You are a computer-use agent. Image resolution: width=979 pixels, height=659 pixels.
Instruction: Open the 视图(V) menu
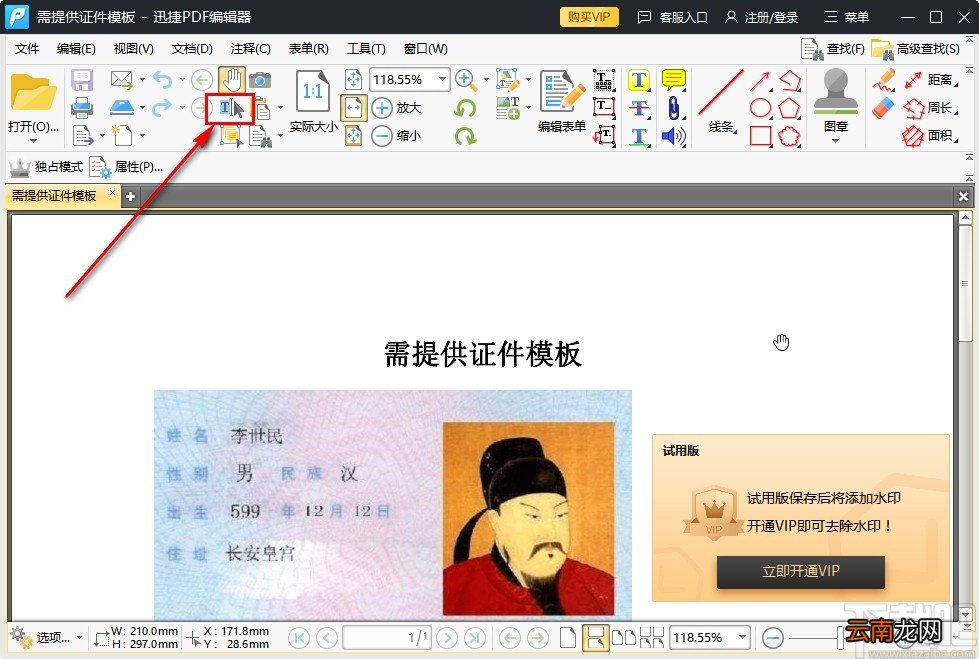[134, 49]
